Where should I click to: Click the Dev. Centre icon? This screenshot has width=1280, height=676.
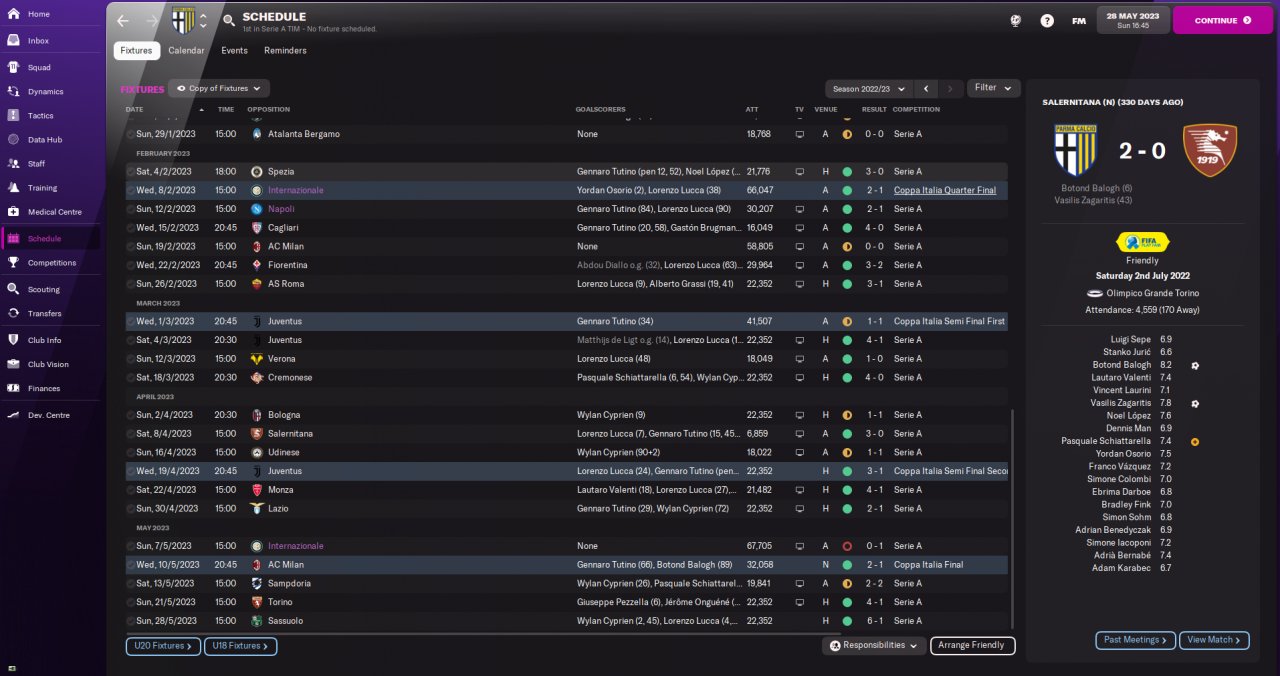pos(13,415)
